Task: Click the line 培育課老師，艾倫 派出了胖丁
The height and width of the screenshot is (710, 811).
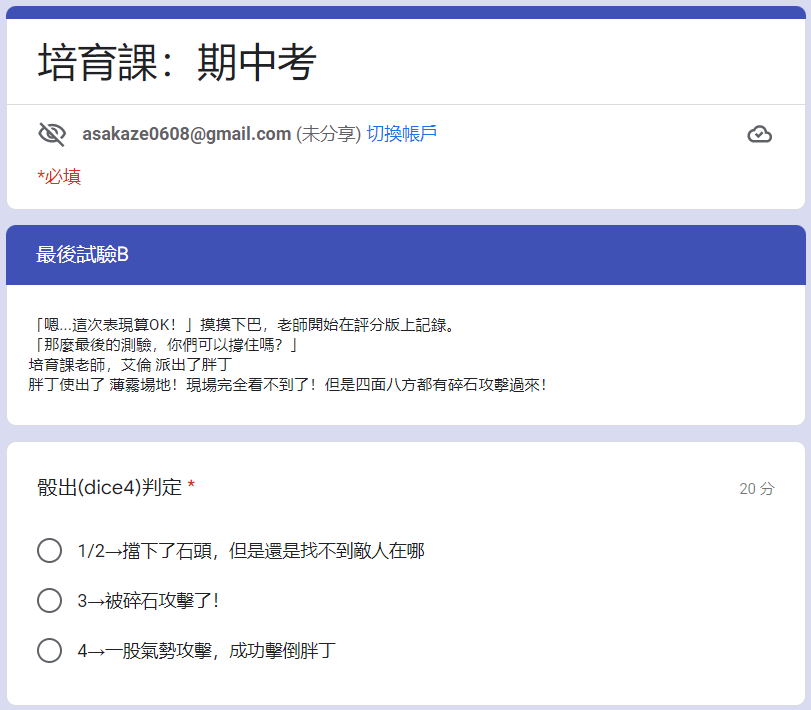Action: (130, 365)
